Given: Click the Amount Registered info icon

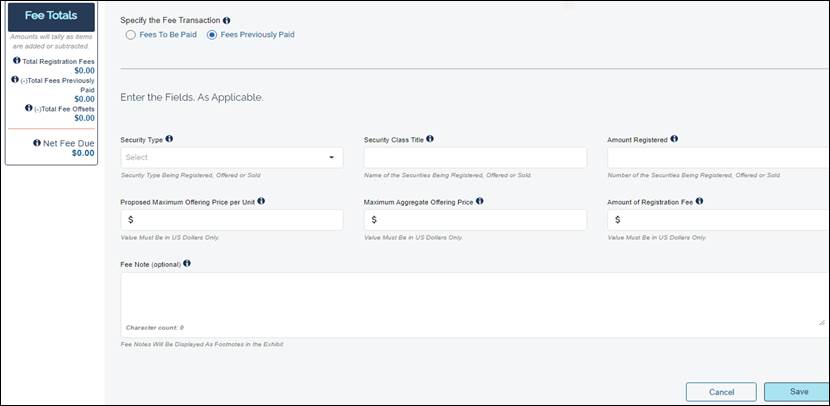Looking at the screenshot, I should (674, 139).
